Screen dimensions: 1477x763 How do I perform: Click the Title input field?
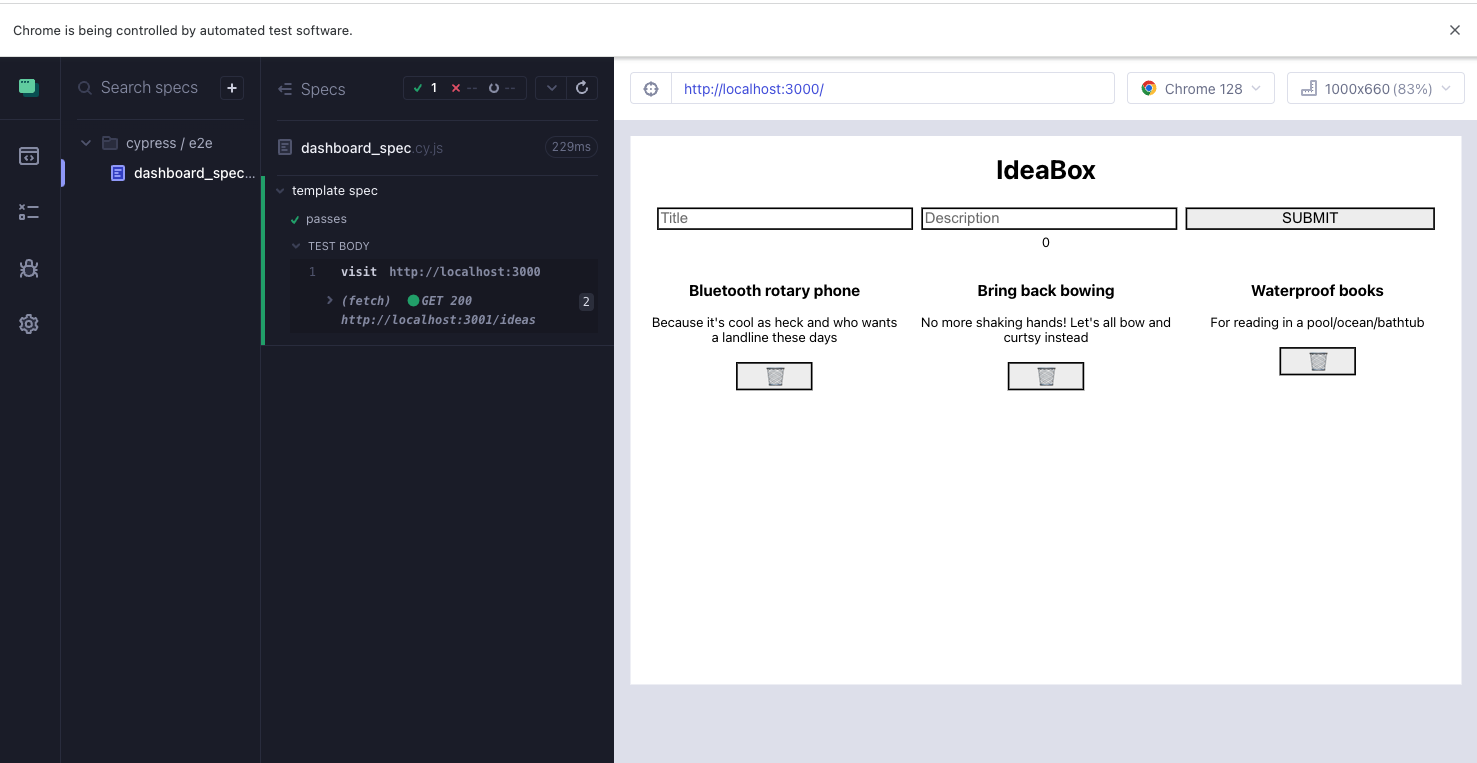[784, 217]
